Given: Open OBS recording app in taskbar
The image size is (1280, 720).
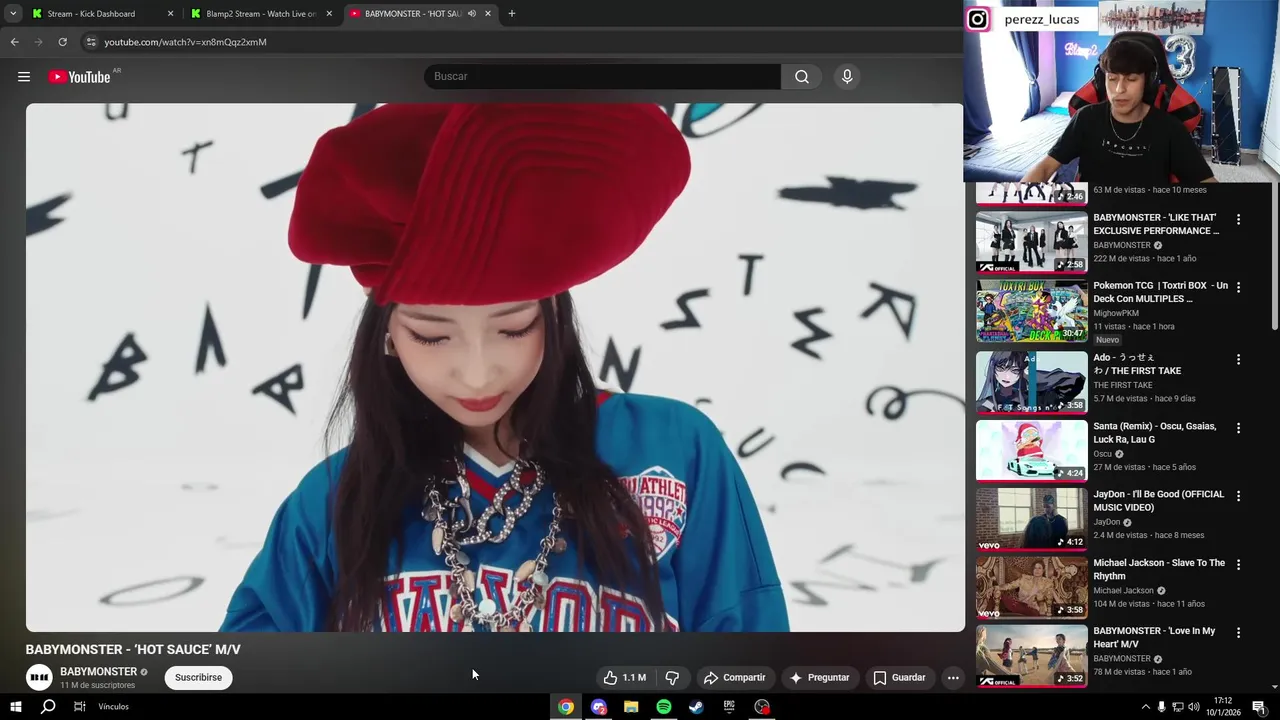Looking at the screenshot, I should [x=762, y=707].
